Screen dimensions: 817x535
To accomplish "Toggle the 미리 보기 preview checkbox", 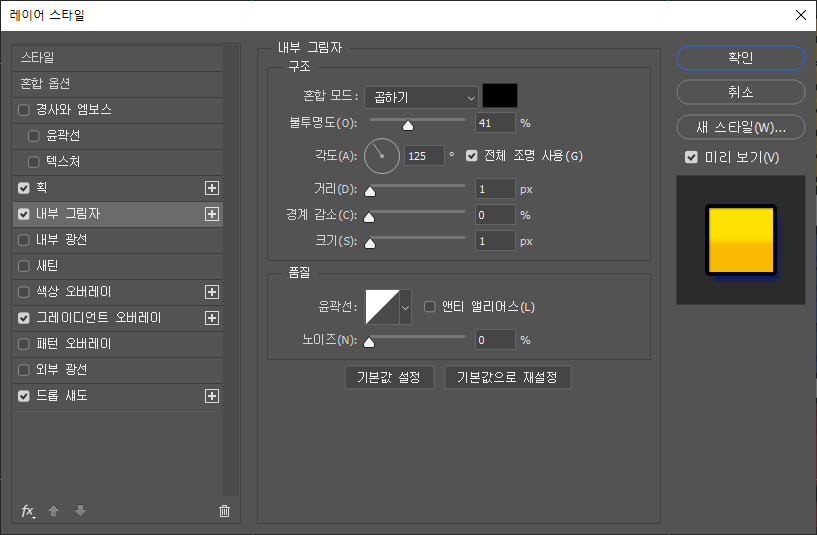I will (691, 157).
